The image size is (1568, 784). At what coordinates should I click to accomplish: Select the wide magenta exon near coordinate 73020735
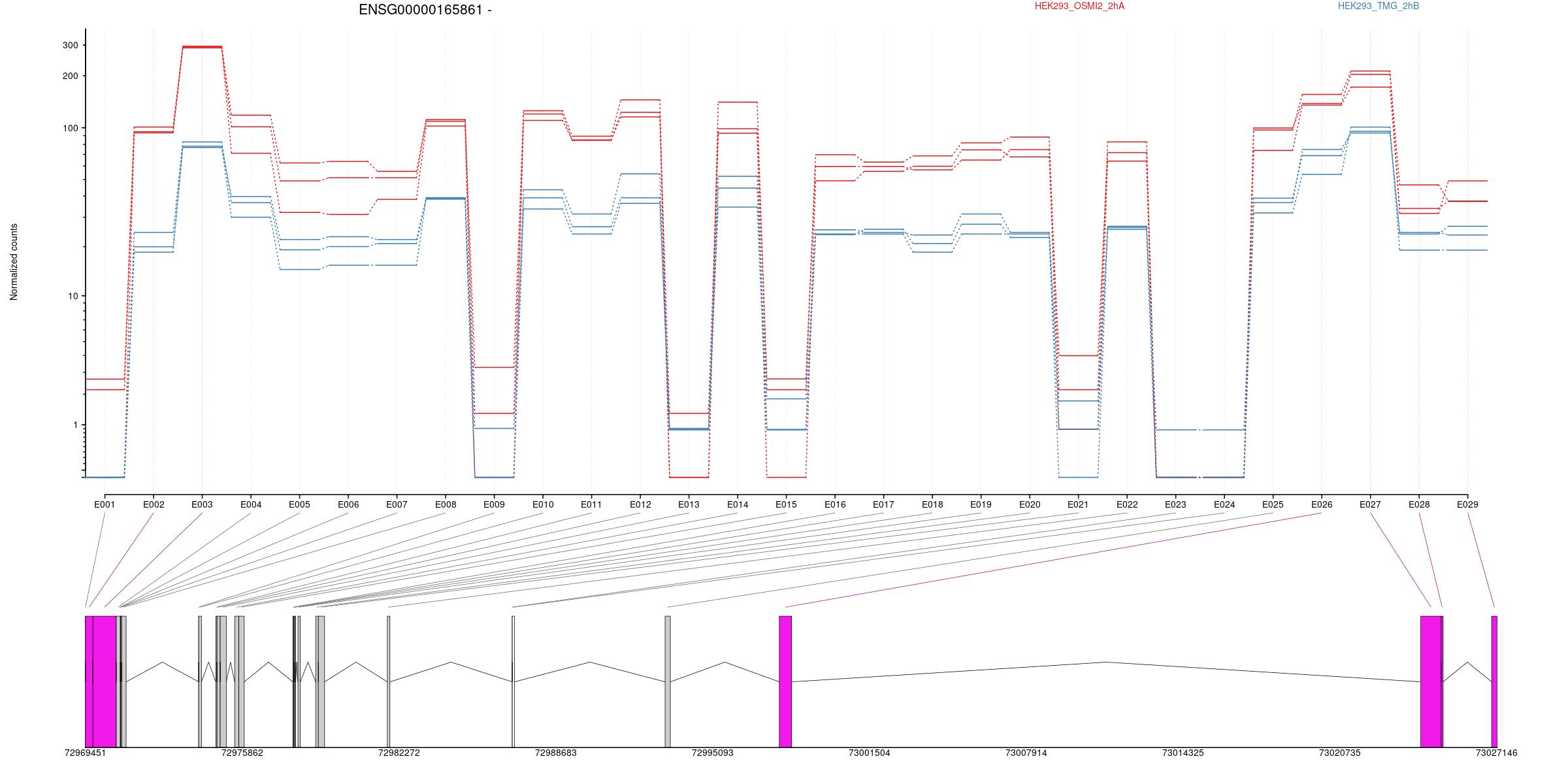1431,681
